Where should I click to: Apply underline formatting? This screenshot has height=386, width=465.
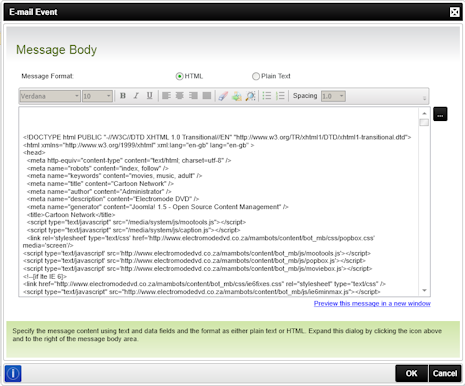[150, 96]
